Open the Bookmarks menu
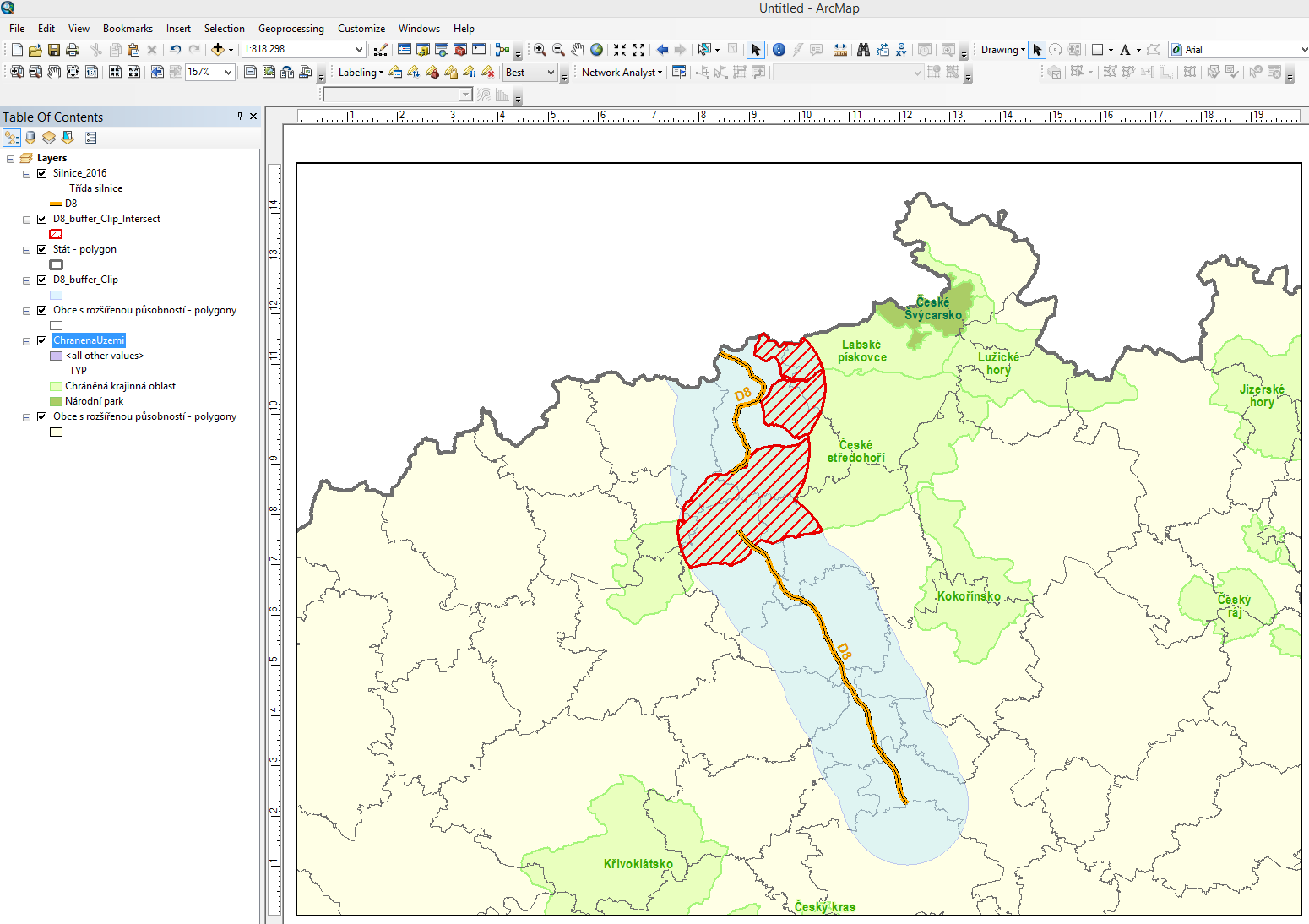This screenshot has height=924, width=1309. coord(128,29)
